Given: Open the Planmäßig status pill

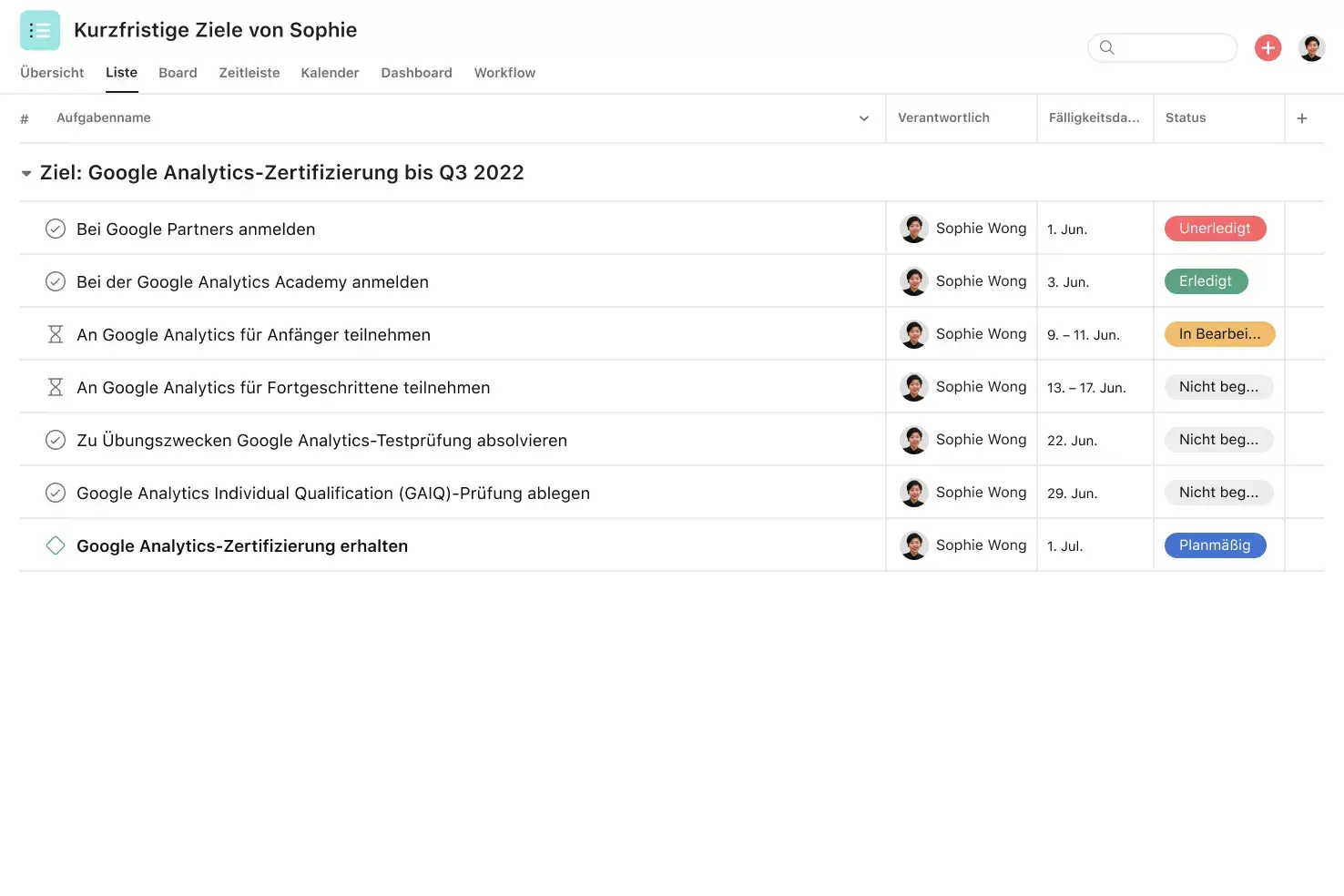Looking at the screenshot, I should (1215, 545).
